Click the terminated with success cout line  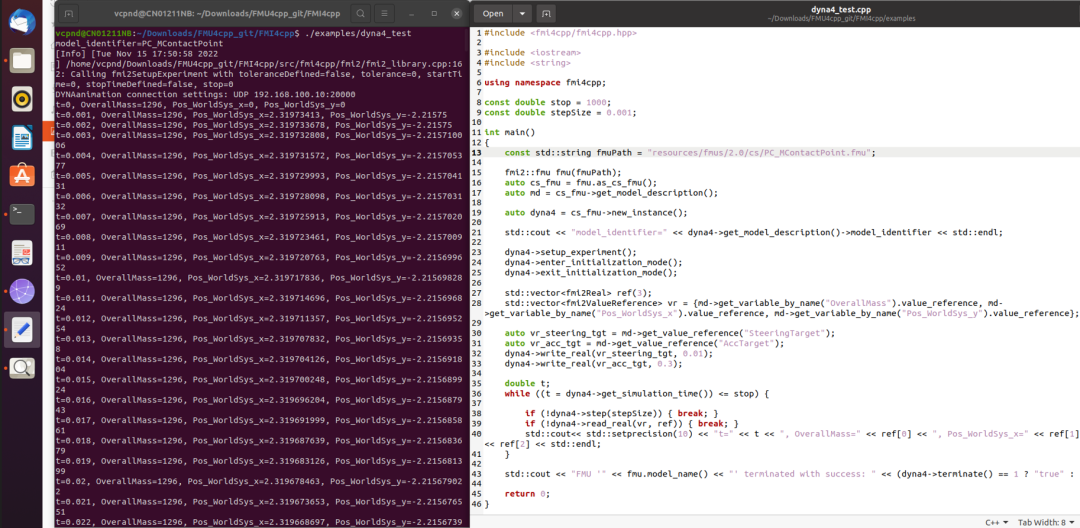pos(791,474)
